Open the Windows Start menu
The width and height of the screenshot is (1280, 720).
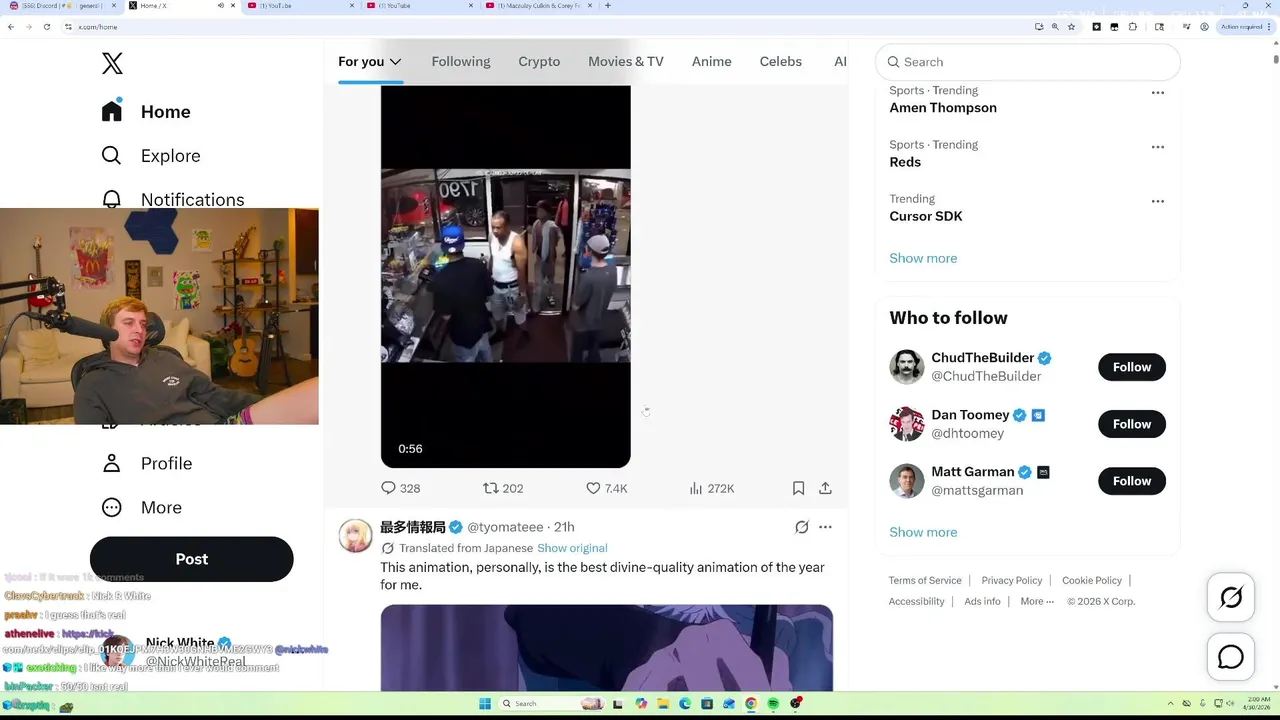click(x=485, y=704)
